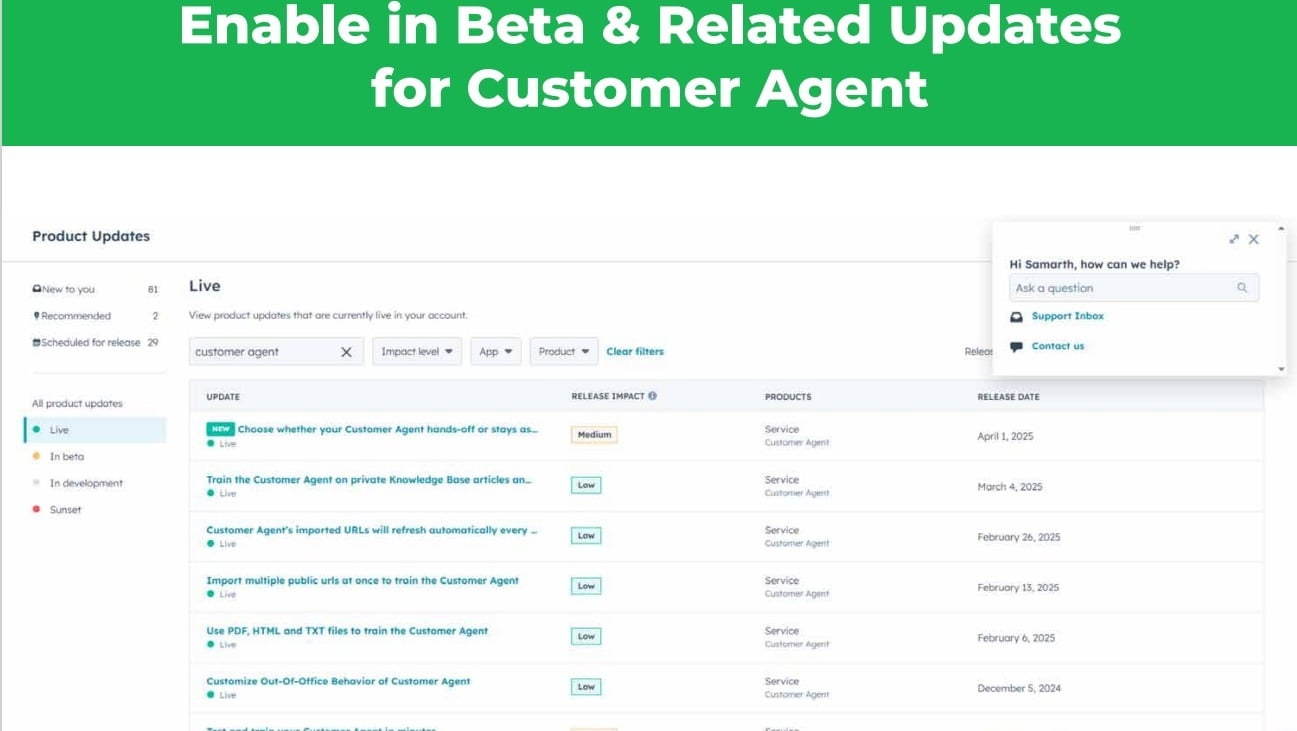Screen dimensions: 1297x731
Task: Click the drag handle atop the help widget
Action: coord(1134,228)
